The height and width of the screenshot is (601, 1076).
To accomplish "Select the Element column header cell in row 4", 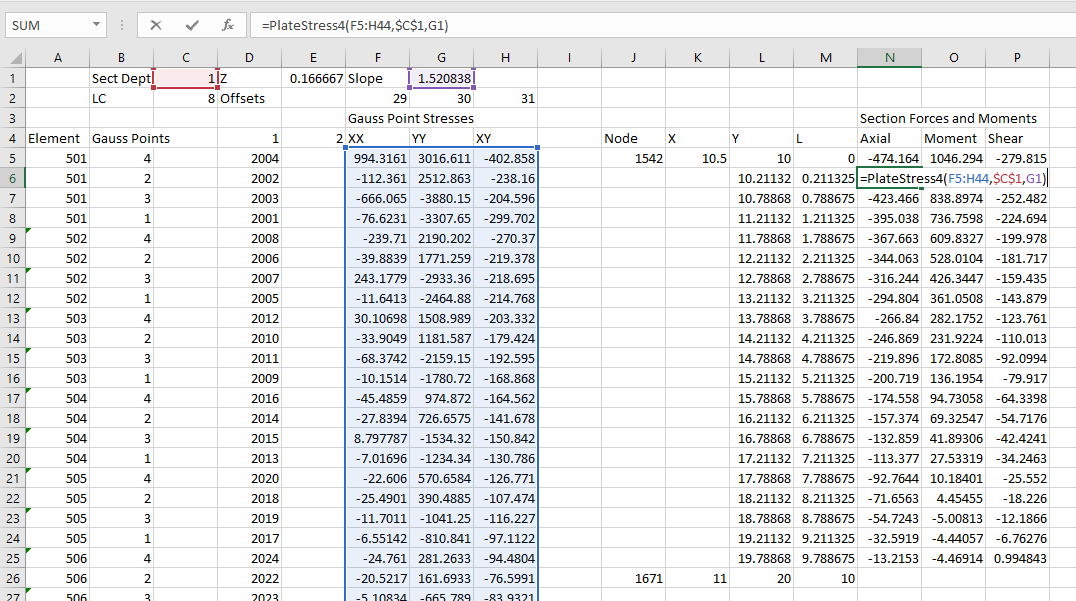I will click(56, 138).
